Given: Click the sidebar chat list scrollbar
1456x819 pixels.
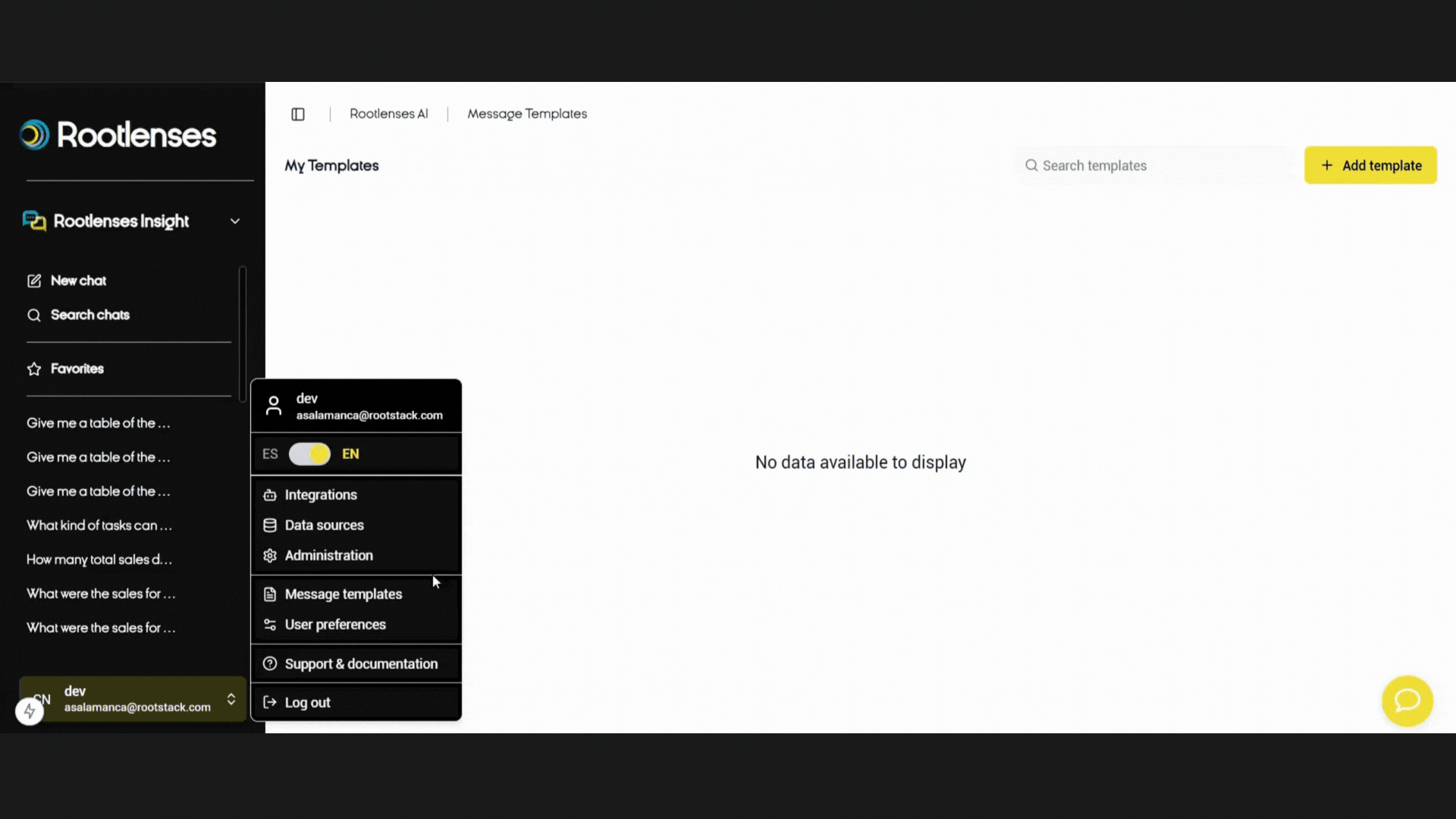Looking at the screenshot, I should tap(242, 334).
